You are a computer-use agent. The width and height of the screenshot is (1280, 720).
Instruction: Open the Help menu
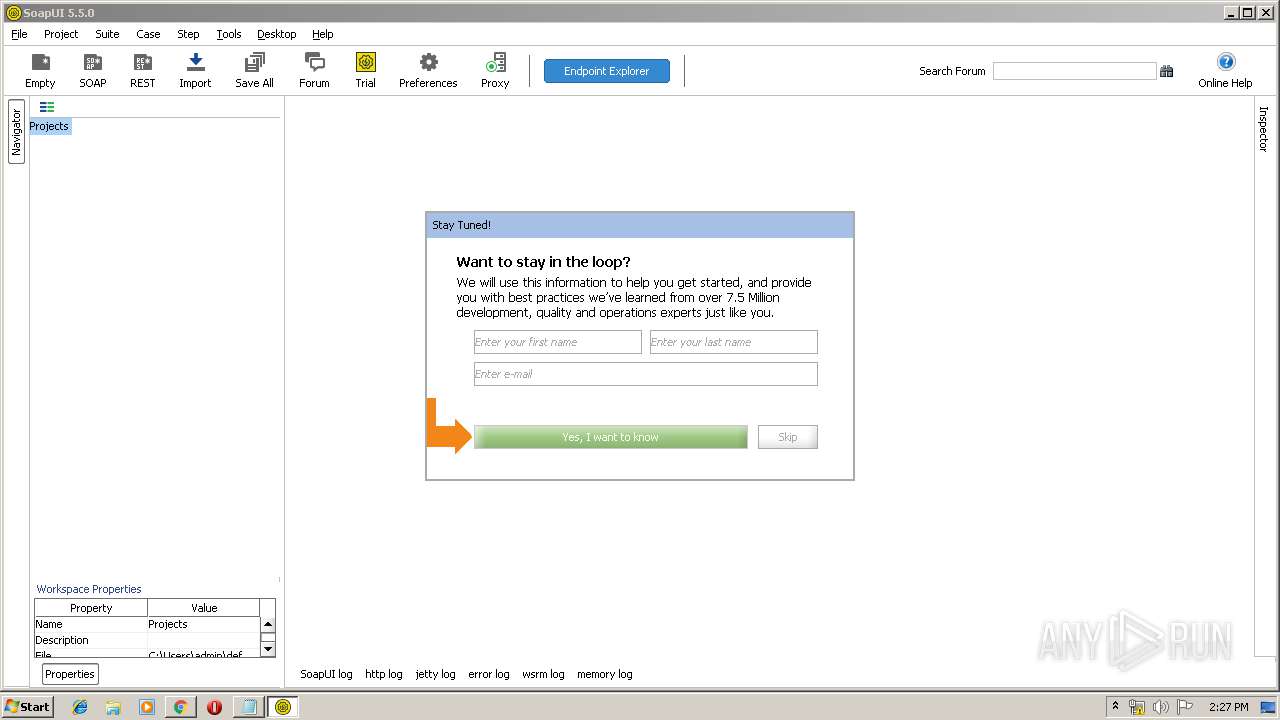point(322,34)
